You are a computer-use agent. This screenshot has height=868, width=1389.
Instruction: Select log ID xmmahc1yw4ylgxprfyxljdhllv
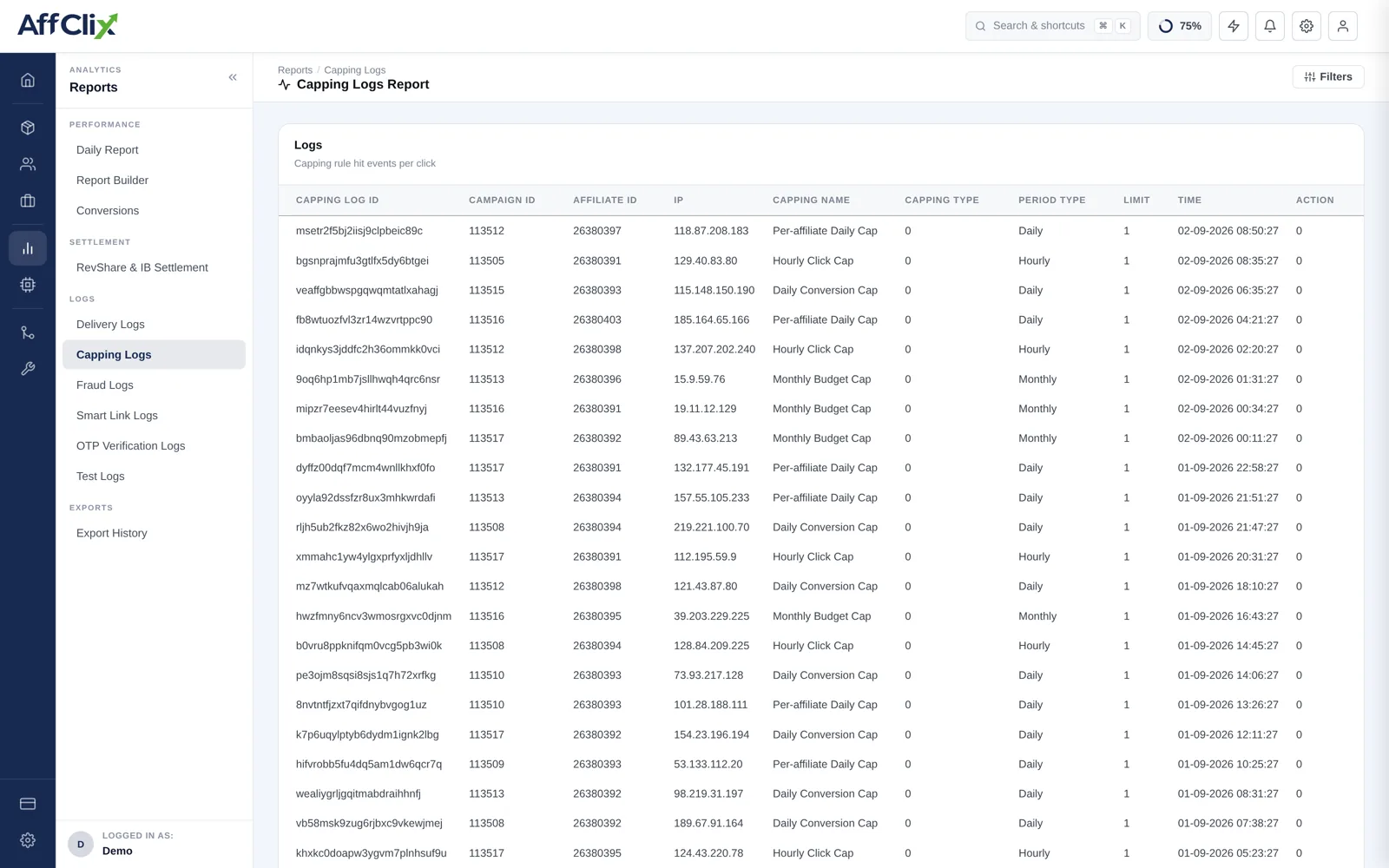[x=364, y=556]
